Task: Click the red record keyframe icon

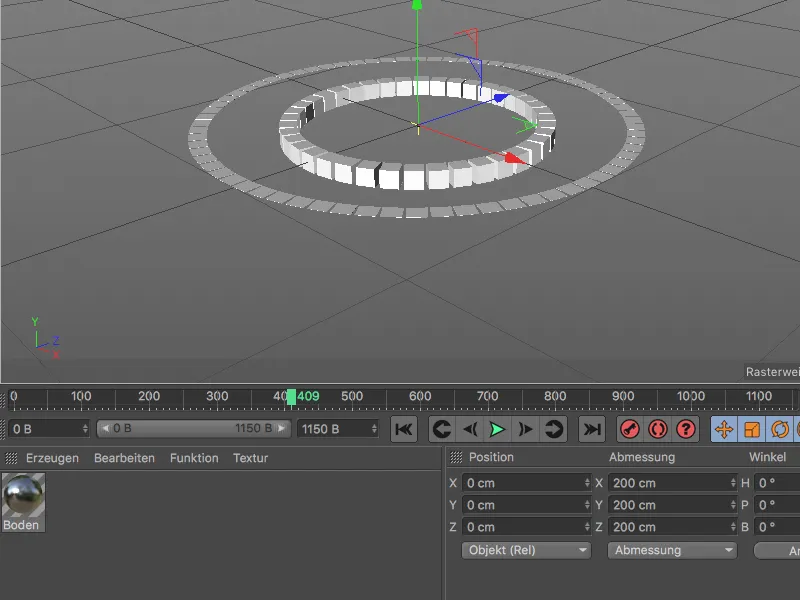Action: click(630, 429)
